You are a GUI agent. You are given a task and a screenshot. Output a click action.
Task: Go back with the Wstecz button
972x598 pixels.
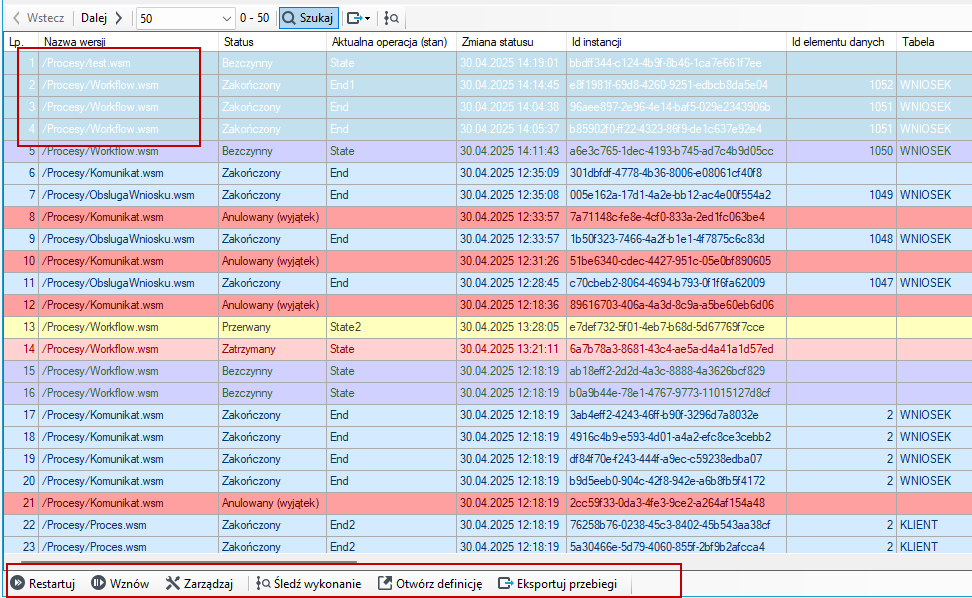click(38, 18)
